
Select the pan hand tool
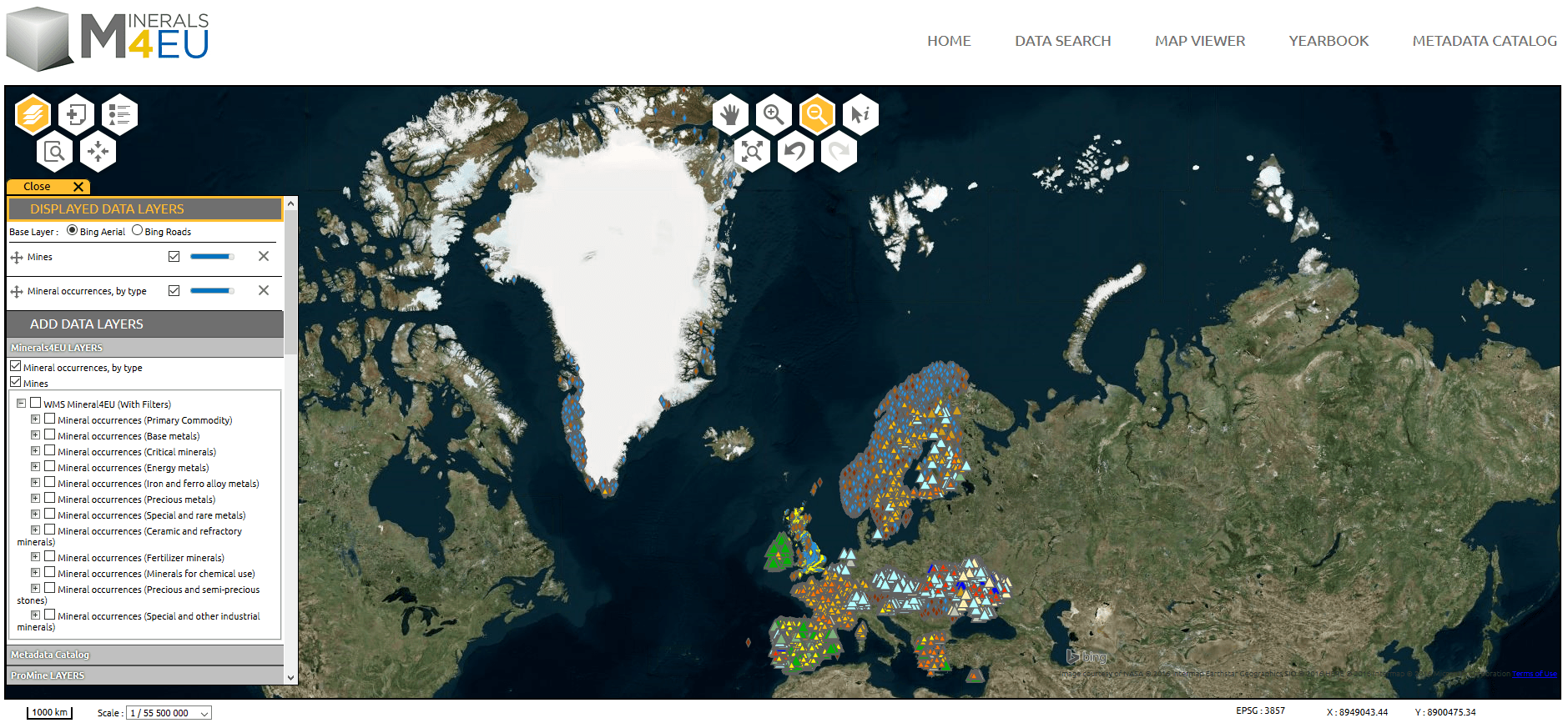tap(730, 114)
